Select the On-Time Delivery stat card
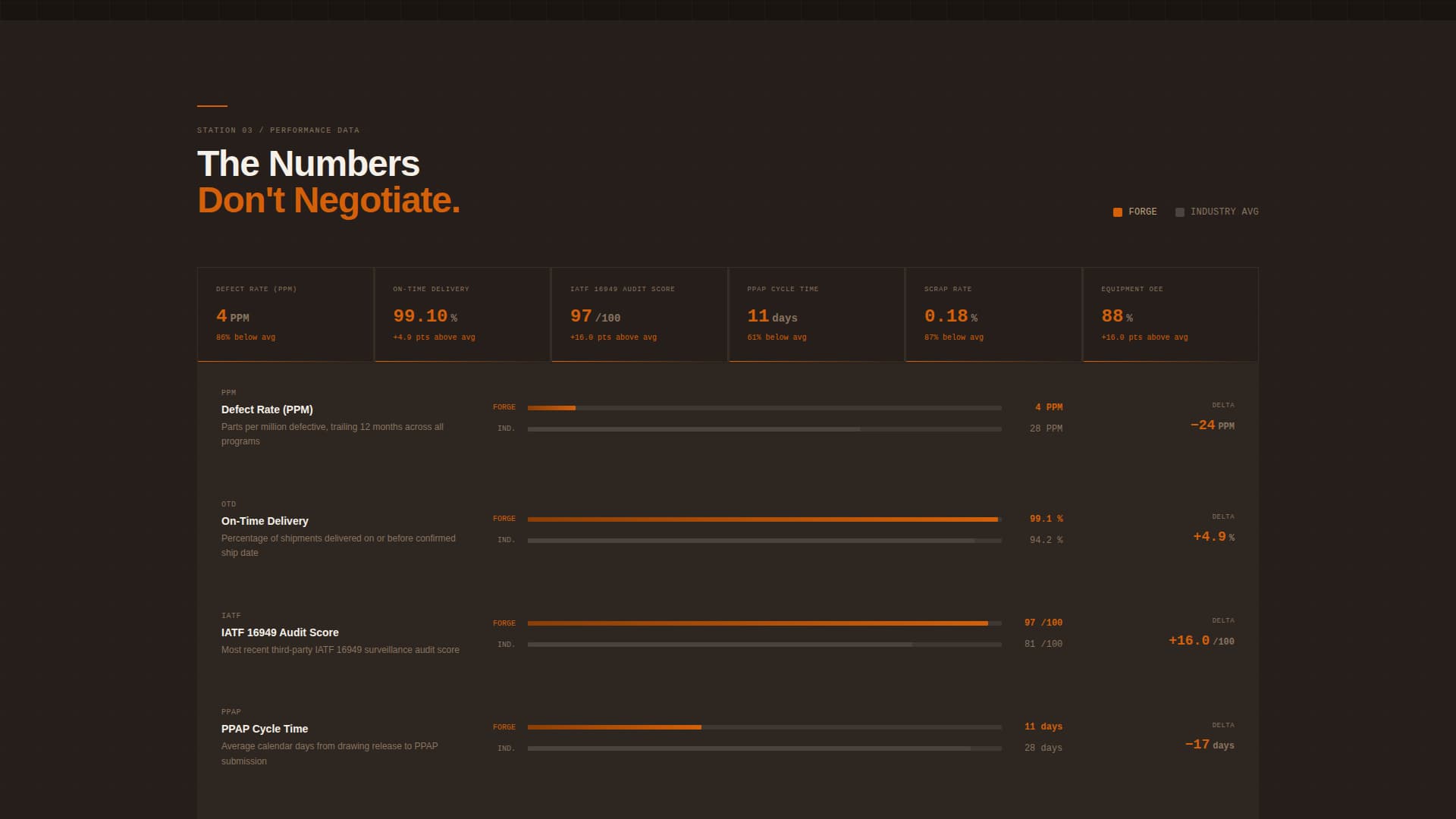The height and width of the screenshot is (819, 1456). [x=463, y=314]
